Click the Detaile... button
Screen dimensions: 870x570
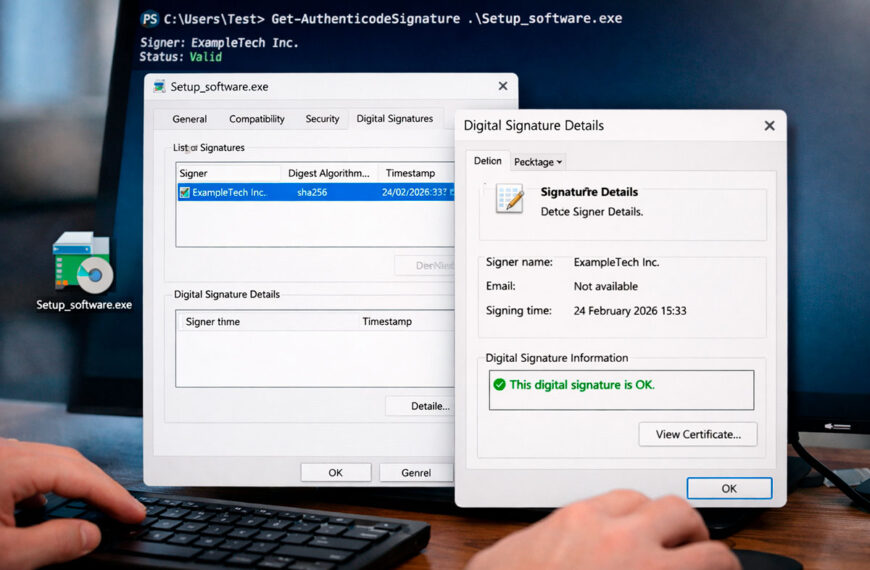point(420,406)
